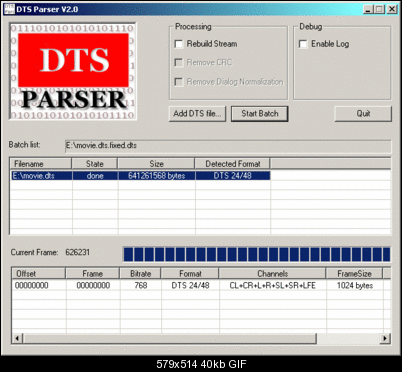Toggle Remove Dialog Normalization checkbox
The height and width of the screenshot is (372, 402).
point(179,82)
